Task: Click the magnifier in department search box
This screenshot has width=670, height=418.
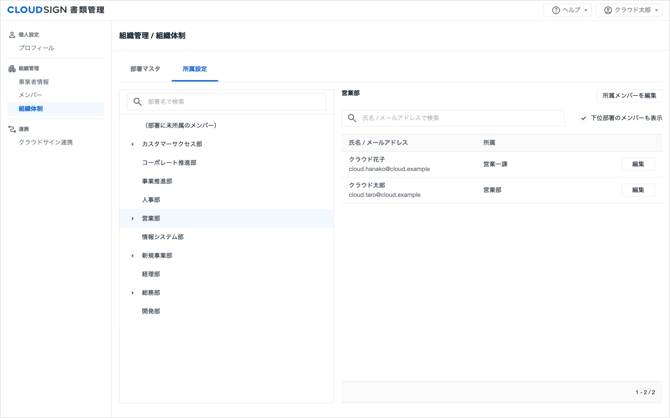Action: pyautogui.click(x=137, y=102)
